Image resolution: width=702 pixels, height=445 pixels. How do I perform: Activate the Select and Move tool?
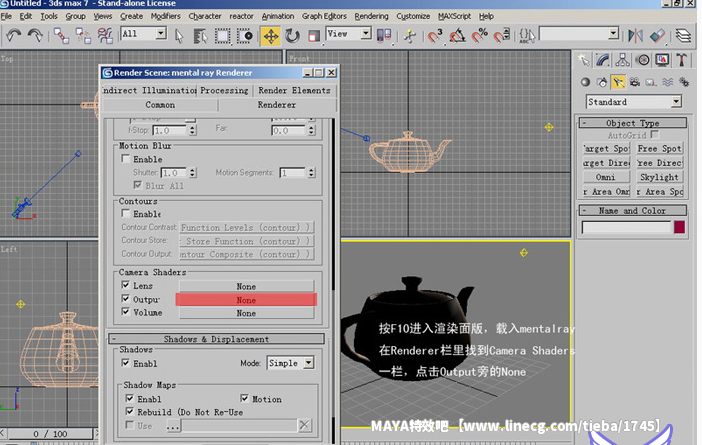[270, 36]
